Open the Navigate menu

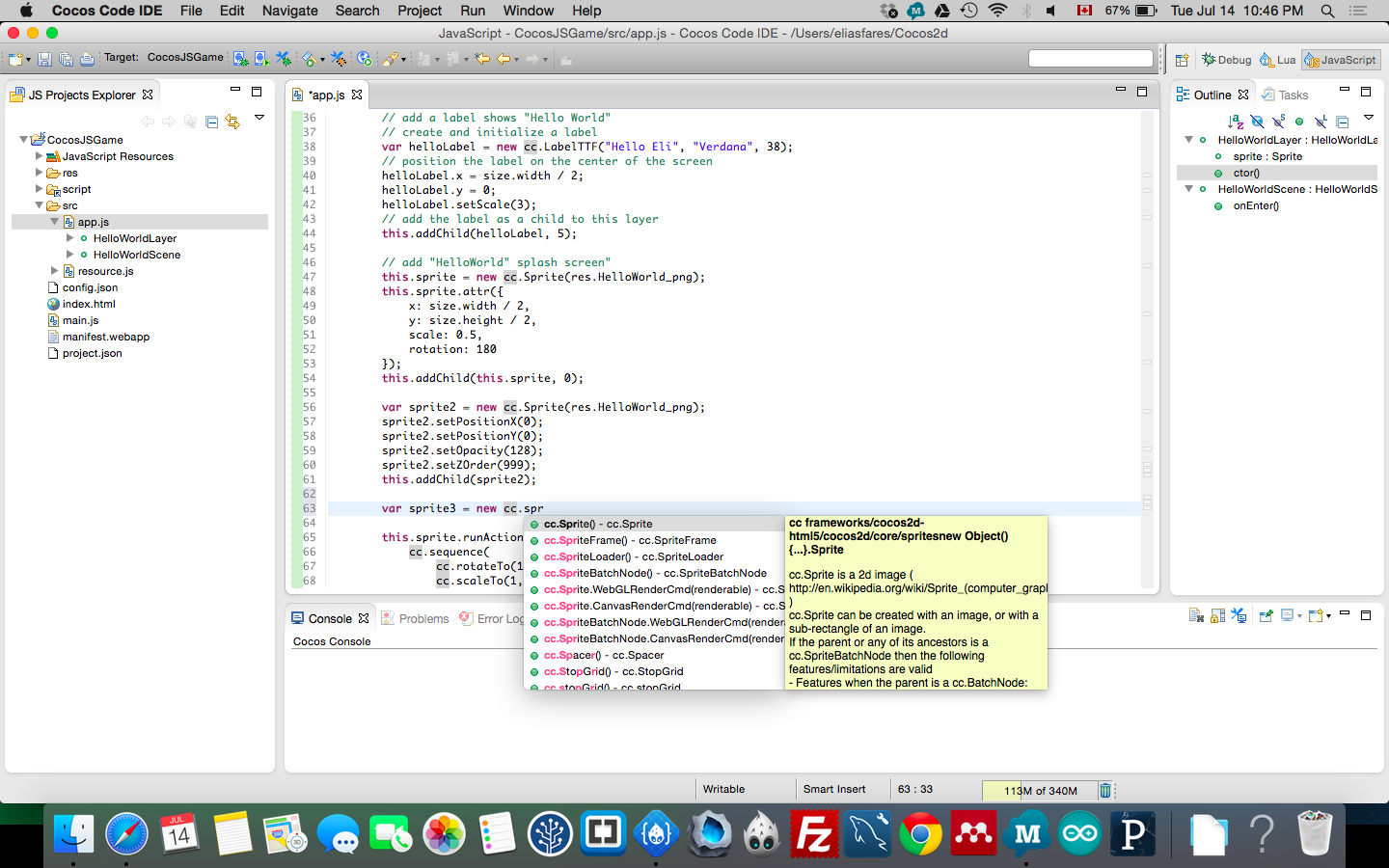(x=289, y=11)
